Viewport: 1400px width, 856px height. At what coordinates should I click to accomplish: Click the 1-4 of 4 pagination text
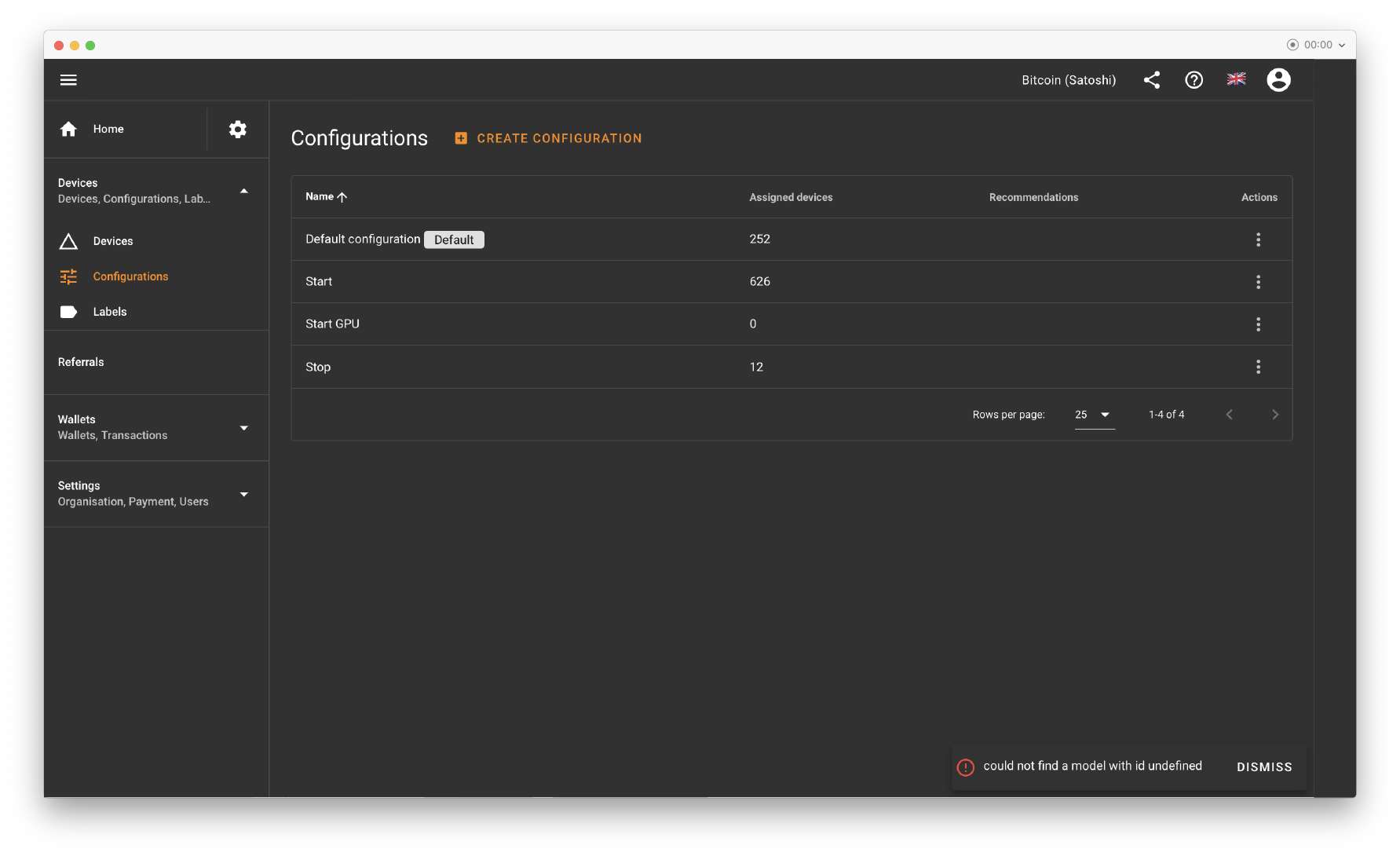[x=1166, y=415]
